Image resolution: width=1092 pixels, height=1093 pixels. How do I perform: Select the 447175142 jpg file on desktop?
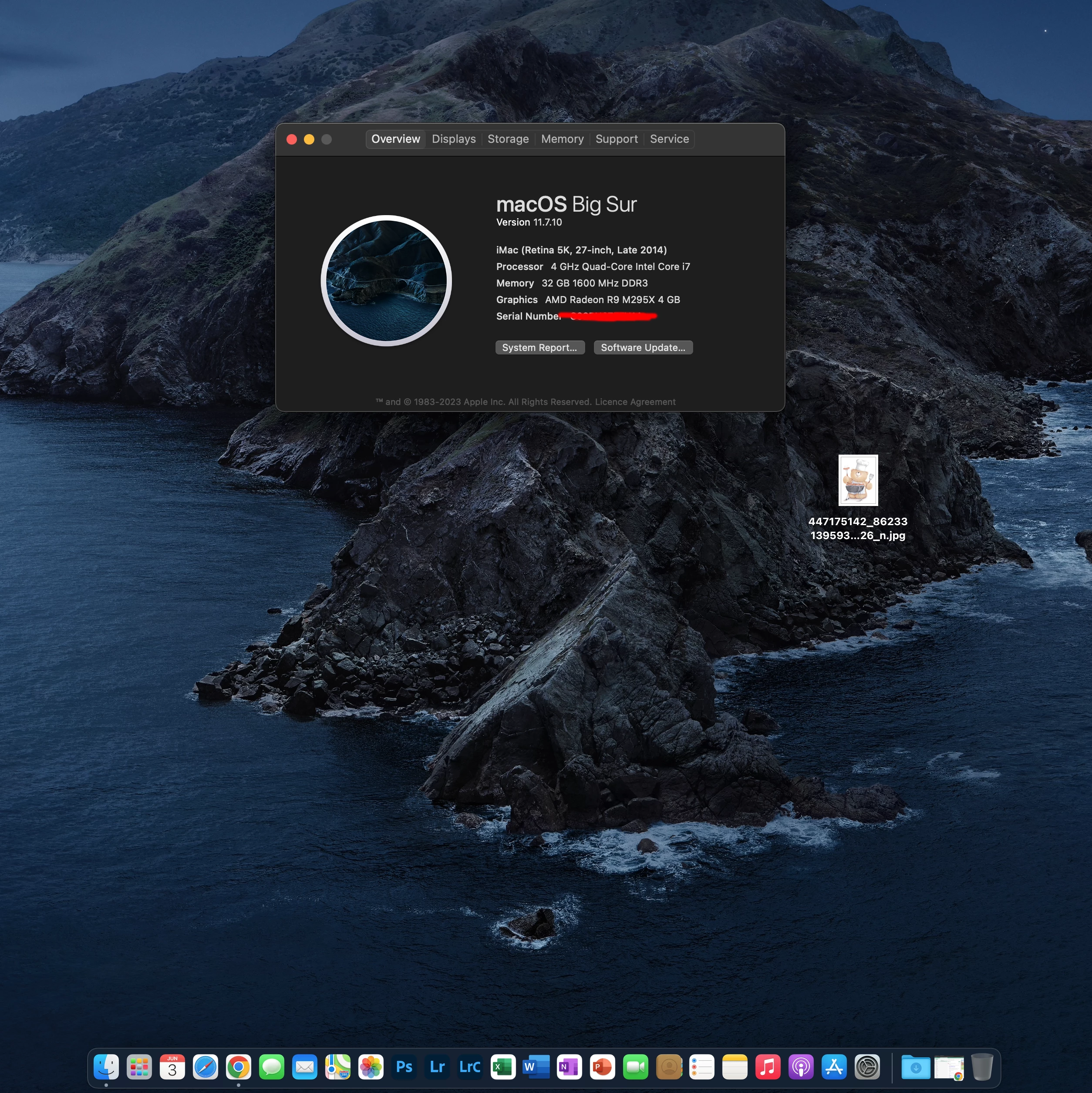point(858,480)
